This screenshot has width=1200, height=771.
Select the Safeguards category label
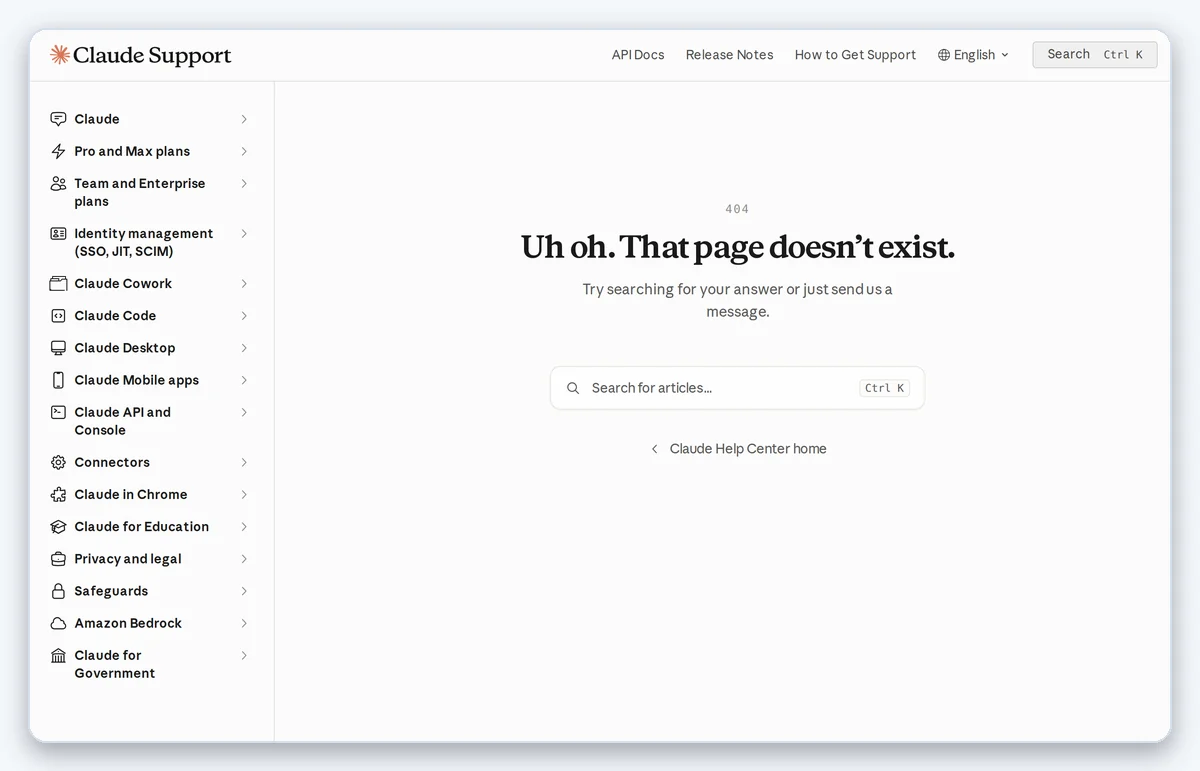click(111, 591)
